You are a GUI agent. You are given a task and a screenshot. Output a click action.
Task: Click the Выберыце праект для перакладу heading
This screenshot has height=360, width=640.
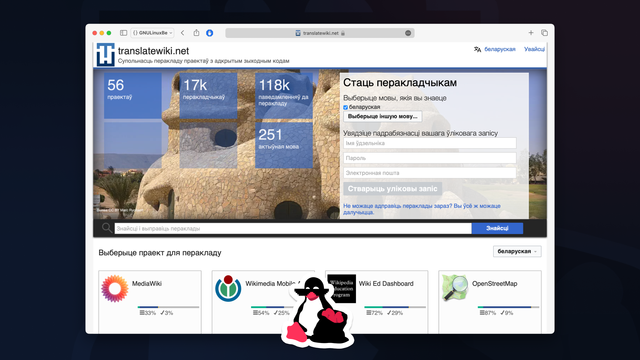pos(160,253)
